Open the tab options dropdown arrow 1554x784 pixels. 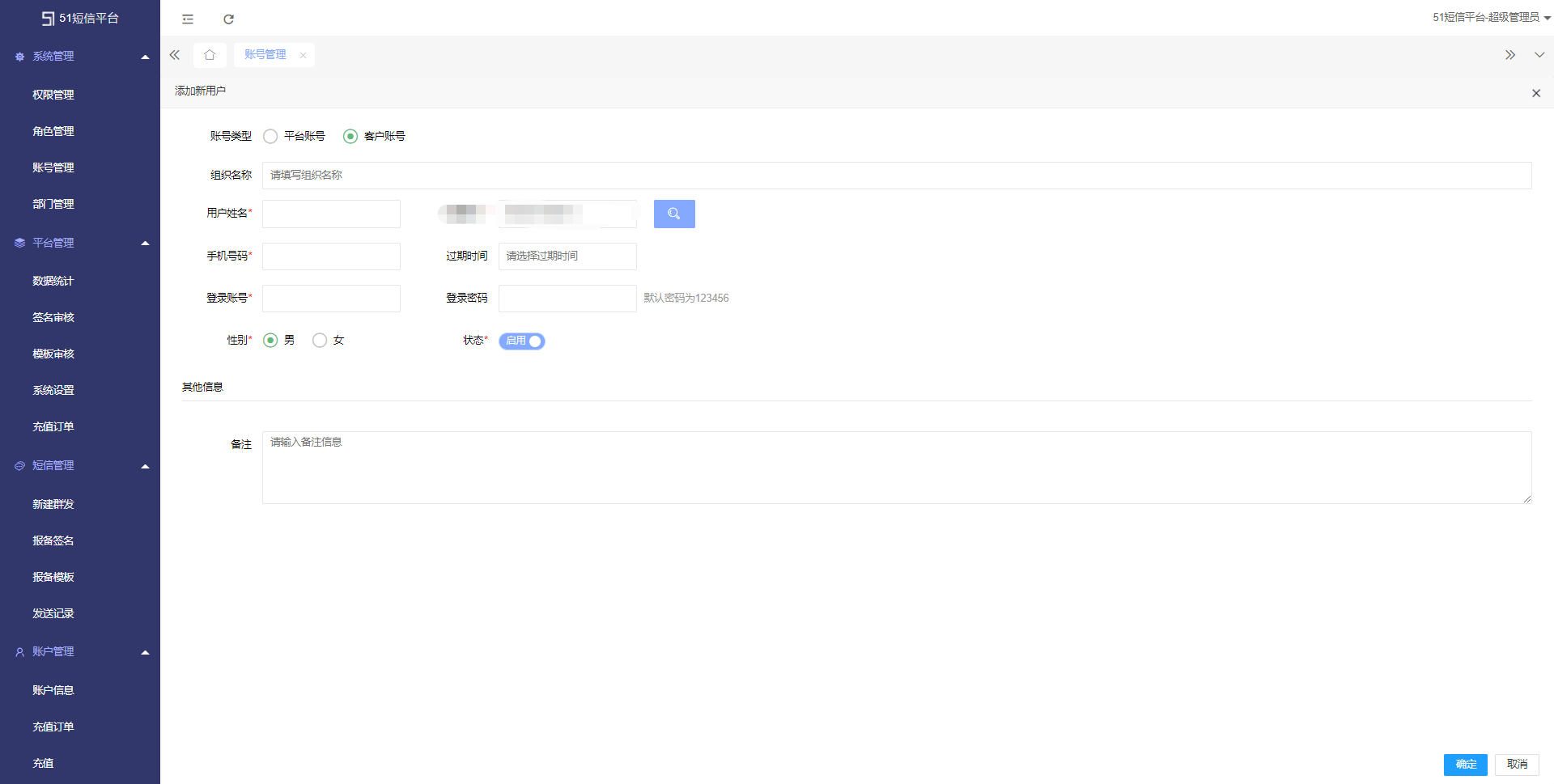click(1539, 55)
